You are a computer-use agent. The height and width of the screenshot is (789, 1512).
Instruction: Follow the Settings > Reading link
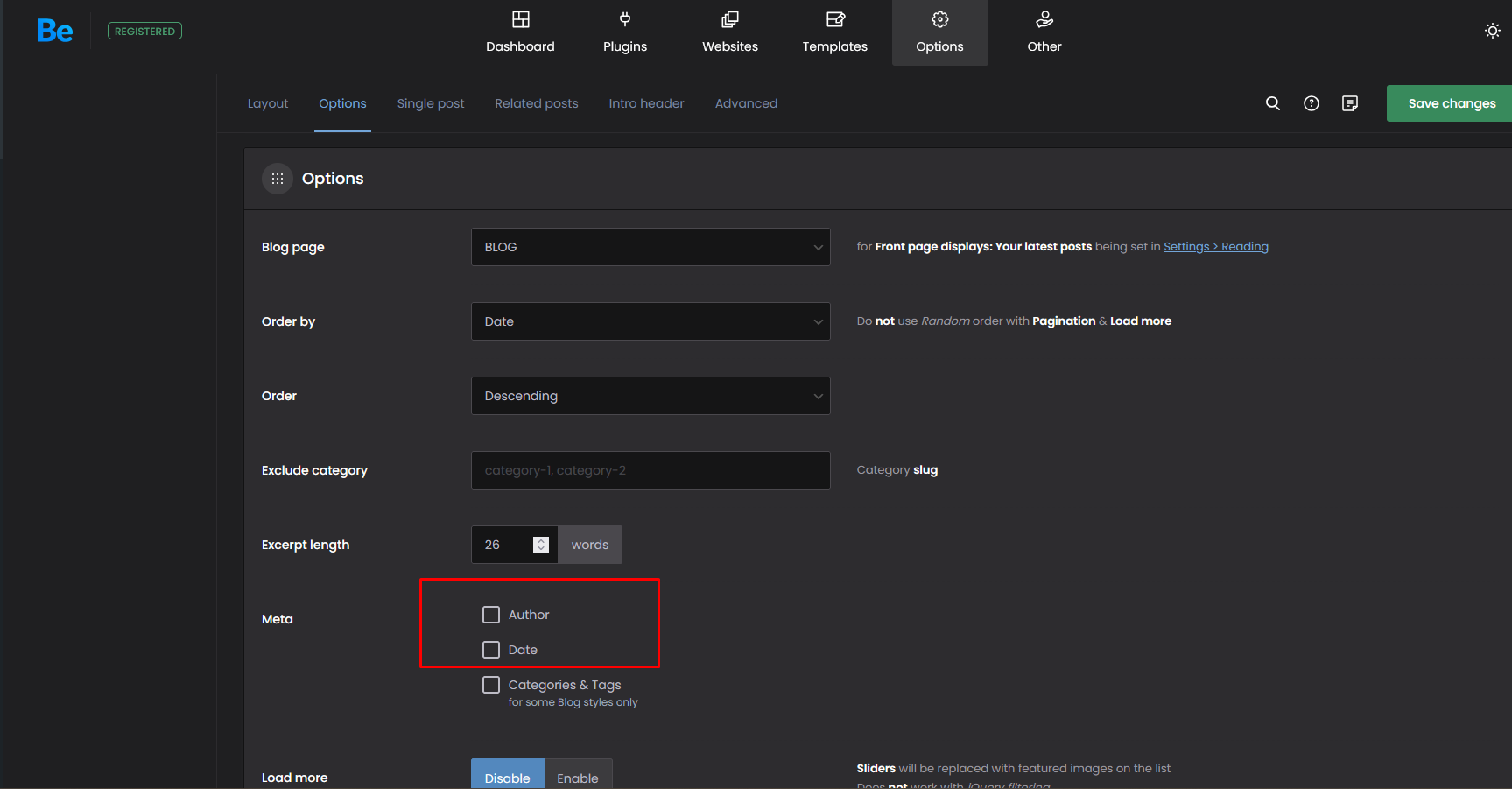tap(1216, 247)
